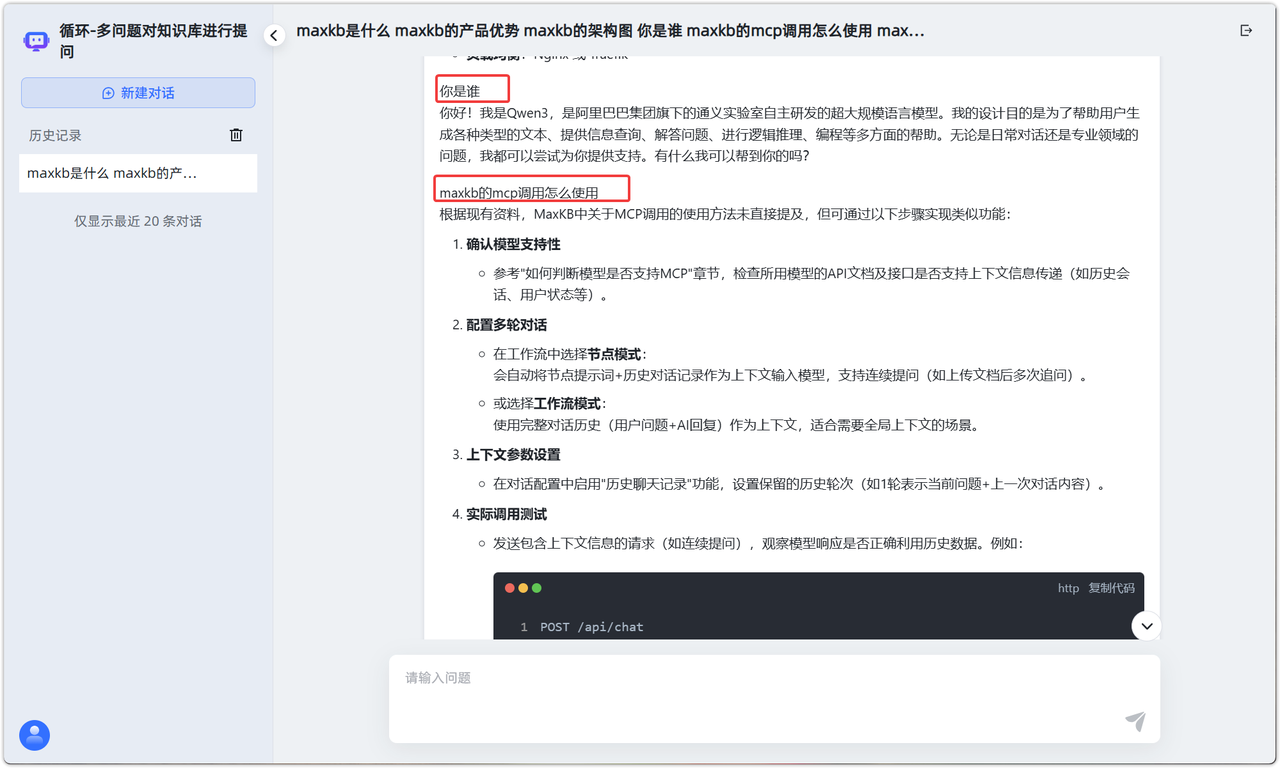
Task: Click the yellow dot on code block
Action: point(523,588)
